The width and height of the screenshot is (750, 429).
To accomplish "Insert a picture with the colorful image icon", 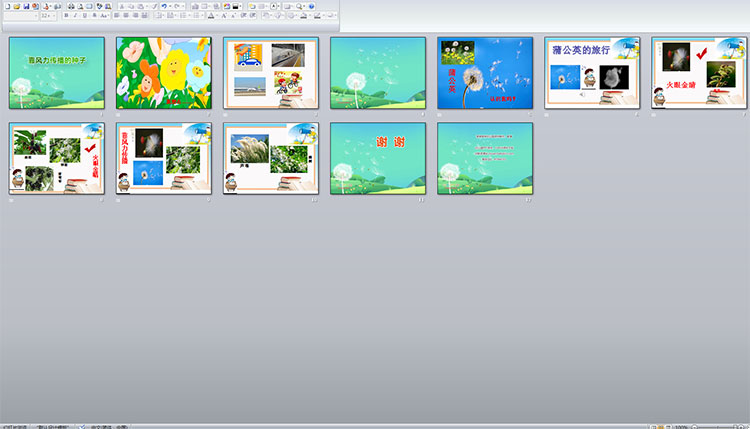I will [226, 6].
